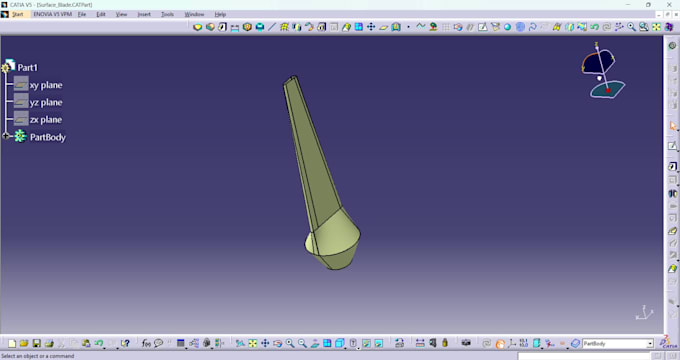
Task: Open a file via the folder icon
Action: click(24, 344)
